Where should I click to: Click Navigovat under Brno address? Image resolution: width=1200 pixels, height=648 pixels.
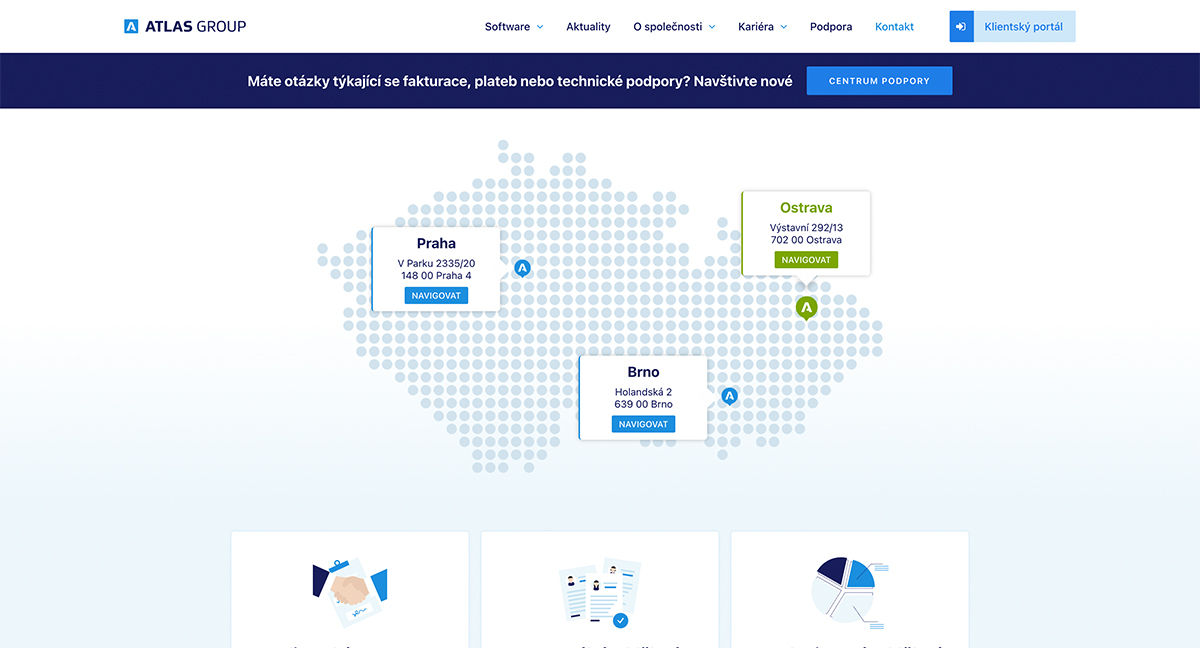(x=643, y=424)
